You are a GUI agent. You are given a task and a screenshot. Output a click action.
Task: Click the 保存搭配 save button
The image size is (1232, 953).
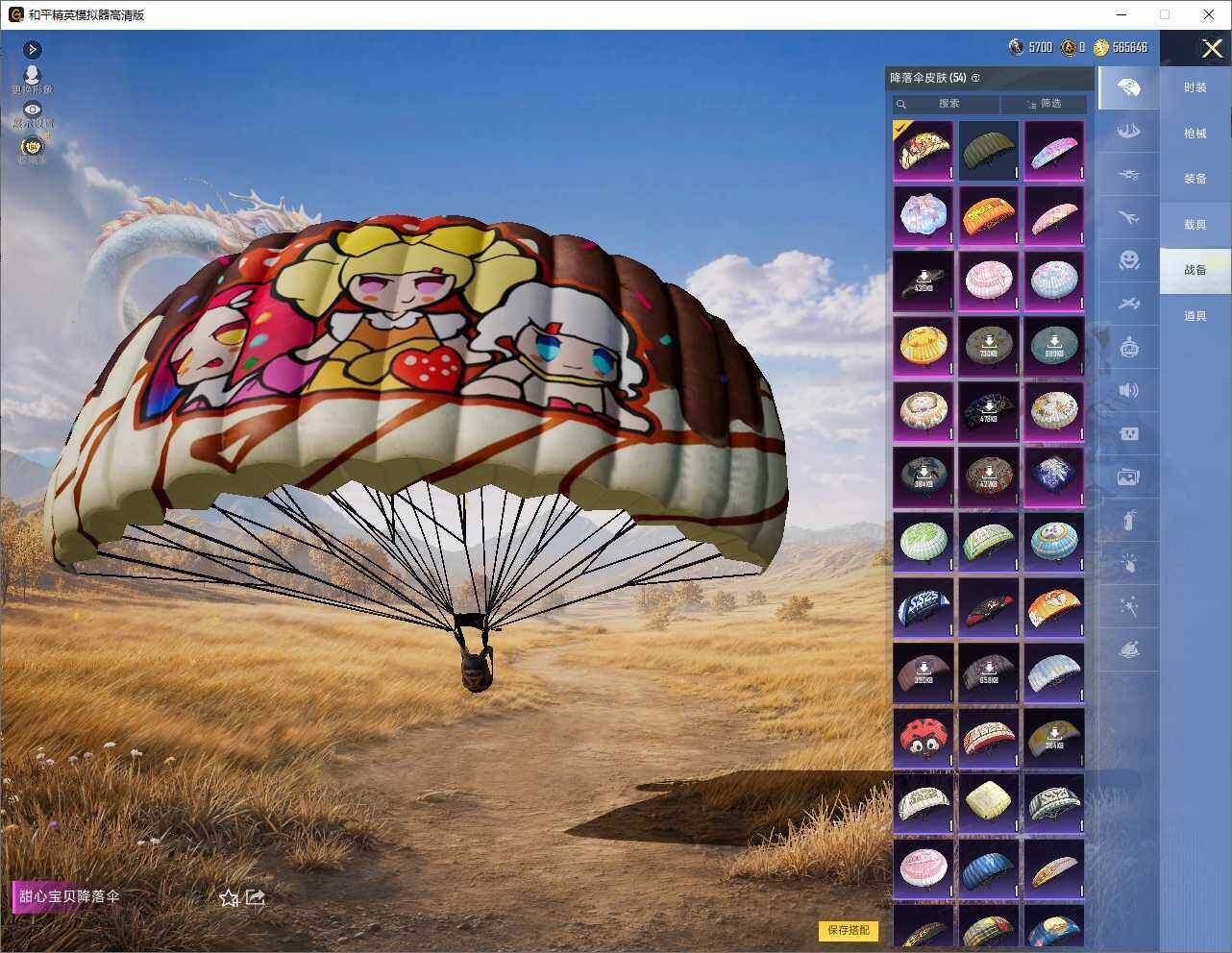[849, 930]
